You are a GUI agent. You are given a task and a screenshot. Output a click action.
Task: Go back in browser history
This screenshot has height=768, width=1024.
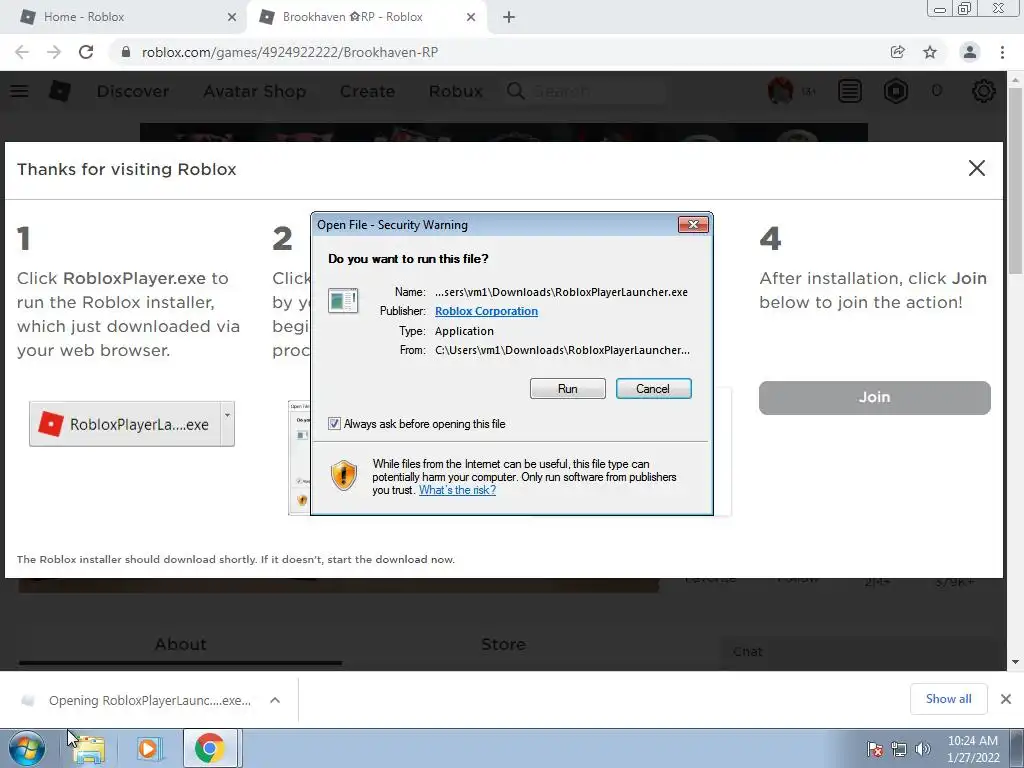[22, 52]
